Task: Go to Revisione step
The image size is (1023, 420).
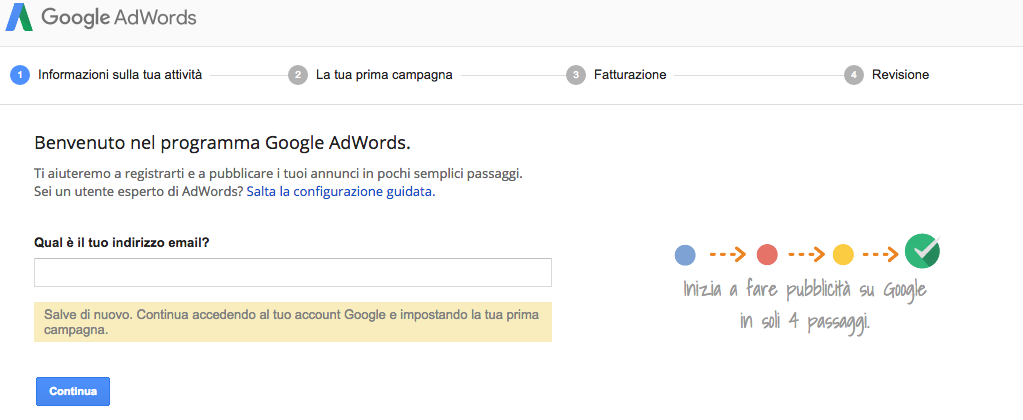Action: click(x=900, y=75)
